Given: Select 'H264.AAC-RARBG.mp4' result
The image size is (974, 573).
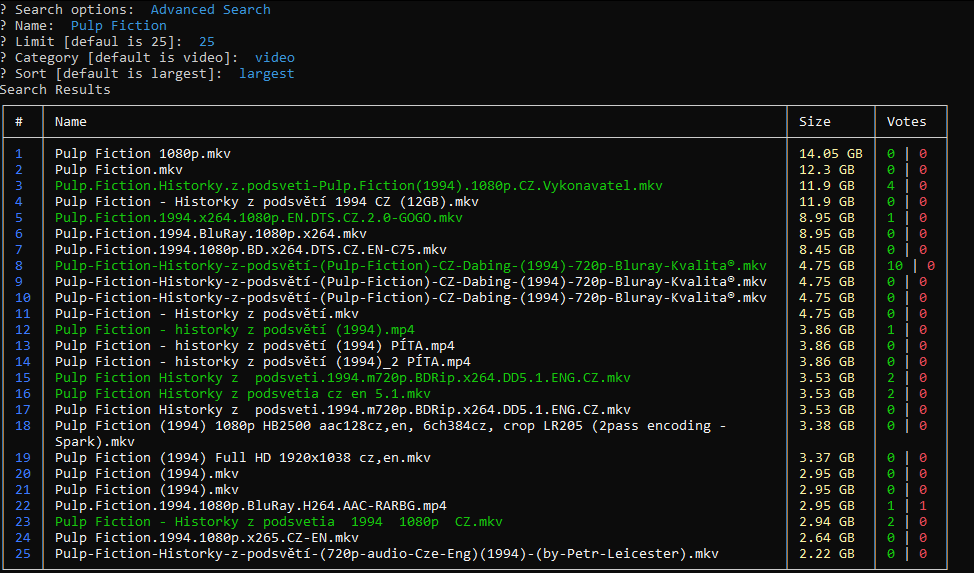Looking at the screenshot, I should coord(250,506).
